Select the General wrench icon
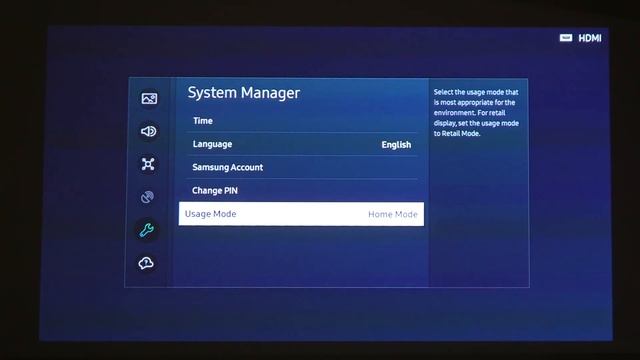Screen dimensions: 640x360 [x=147, y=230]
